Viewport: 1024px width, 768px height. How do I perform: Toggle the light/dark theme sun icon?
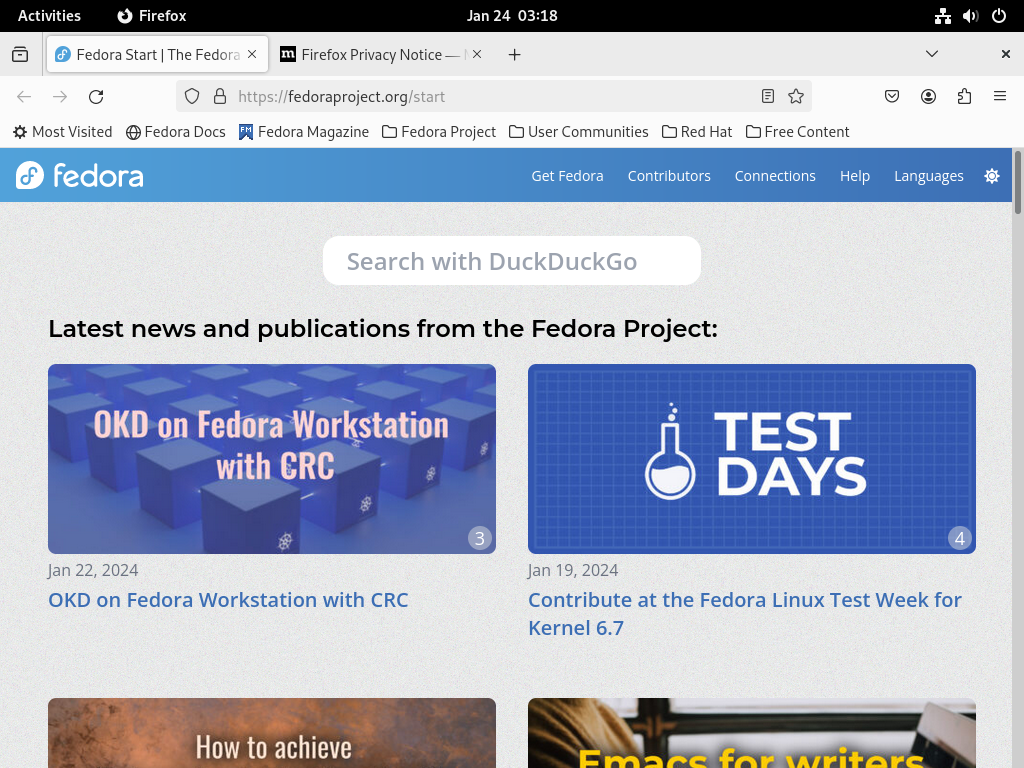tap(992, 176)
